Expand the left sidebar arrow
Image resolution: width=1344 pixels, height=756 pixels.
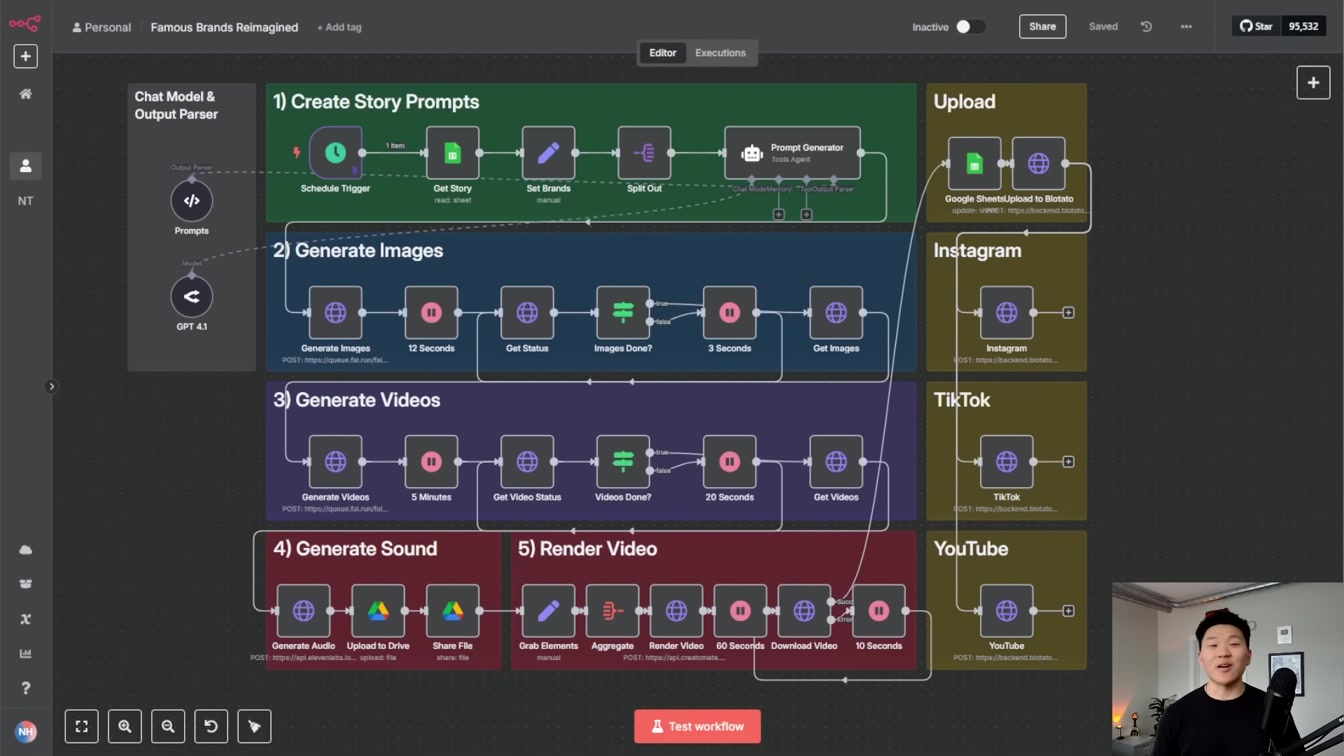51,386
